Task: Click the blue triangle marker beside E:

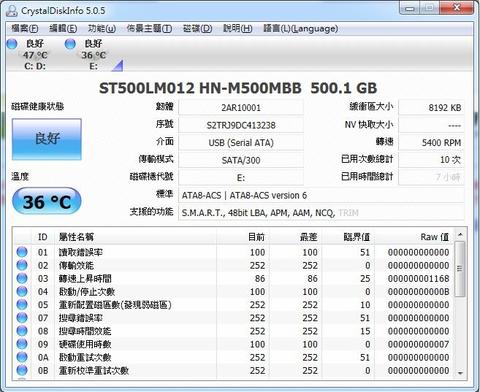Action: 118,66
